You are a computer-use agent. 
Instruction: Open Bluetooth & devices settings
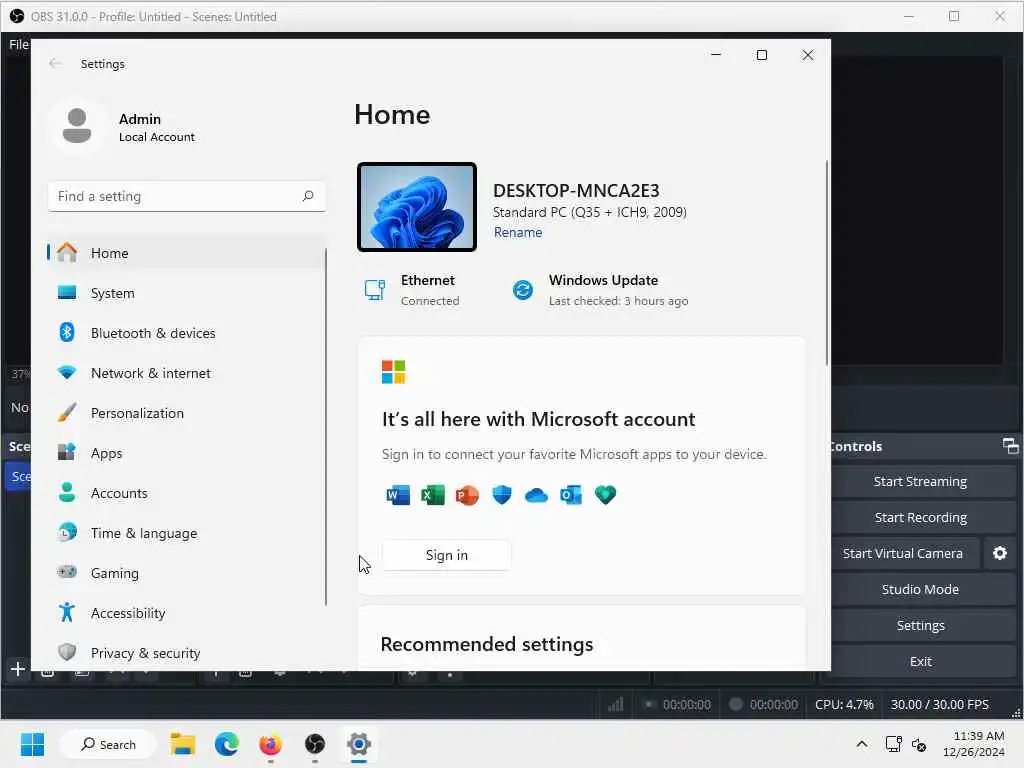tap(186, 333)
